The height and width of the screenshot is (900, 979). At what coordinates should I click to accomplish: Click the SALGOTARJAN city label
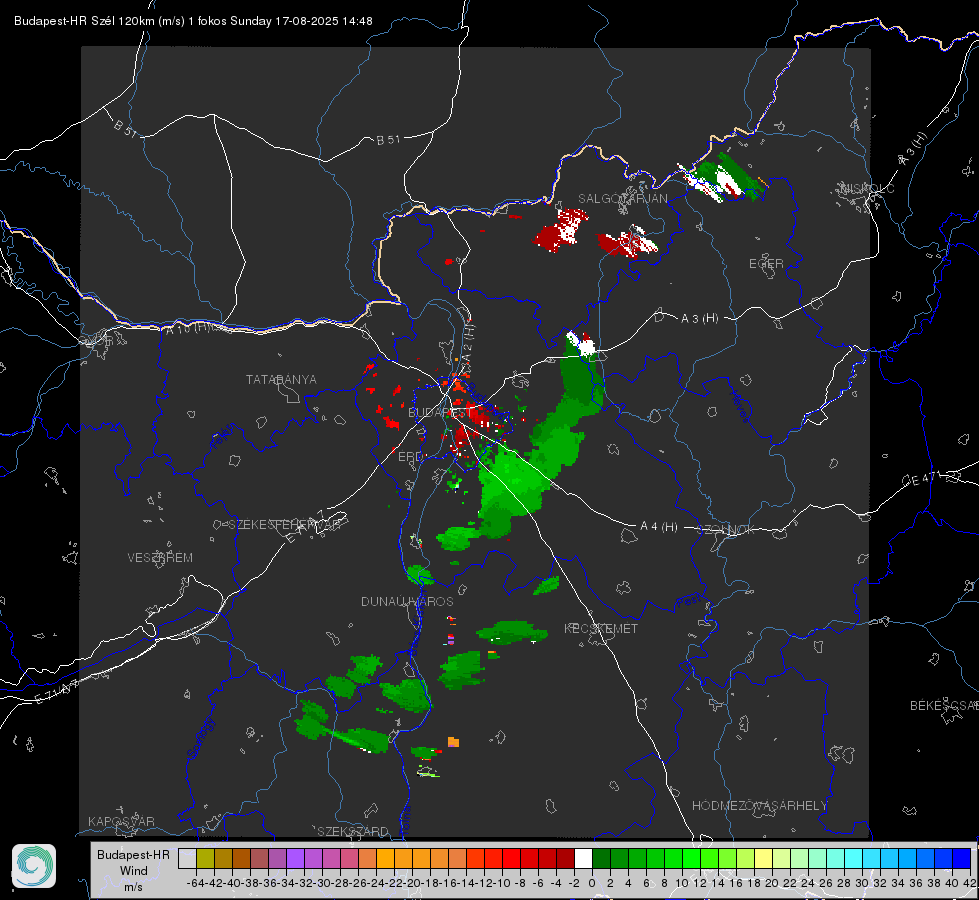(622, 199)
